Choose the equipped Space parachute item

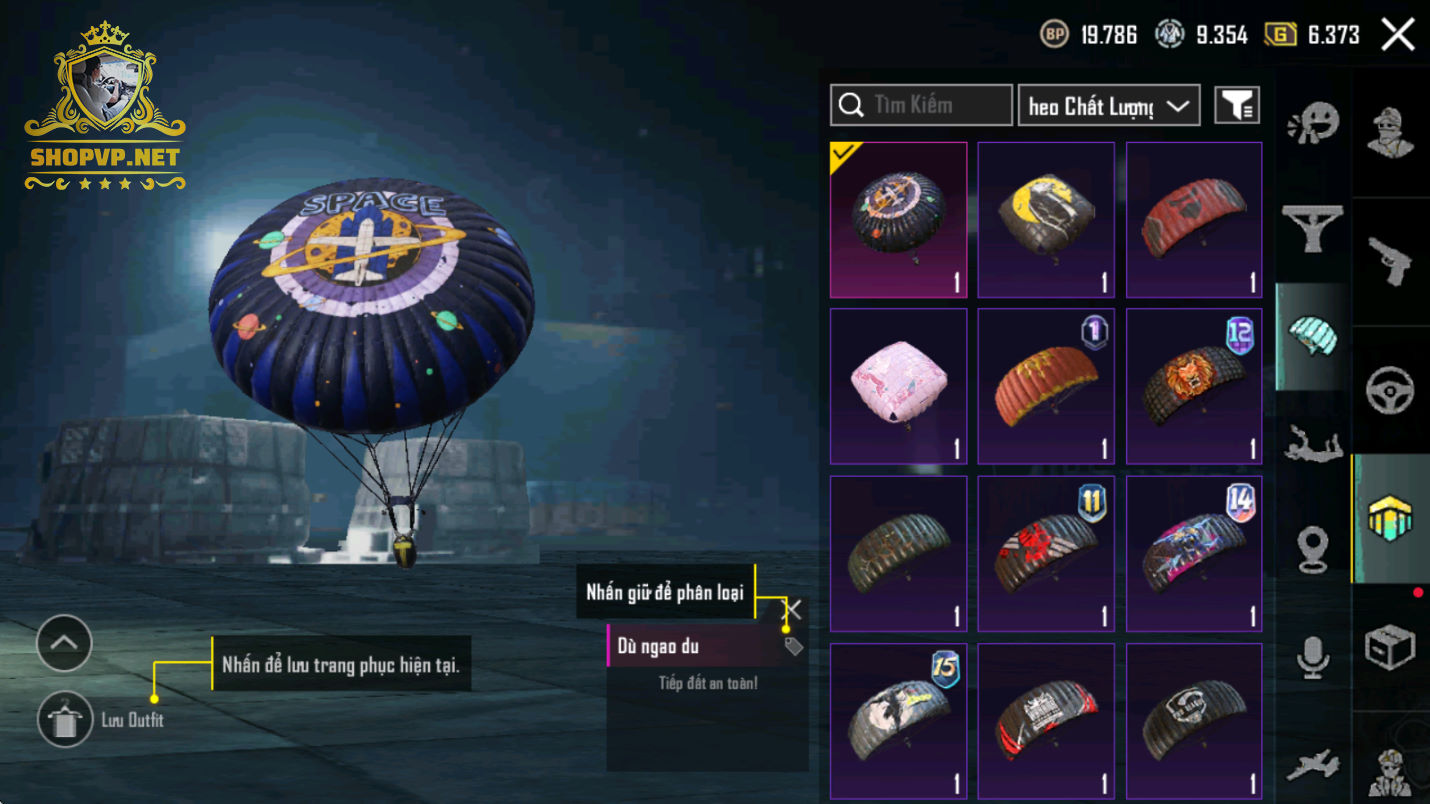898,220
